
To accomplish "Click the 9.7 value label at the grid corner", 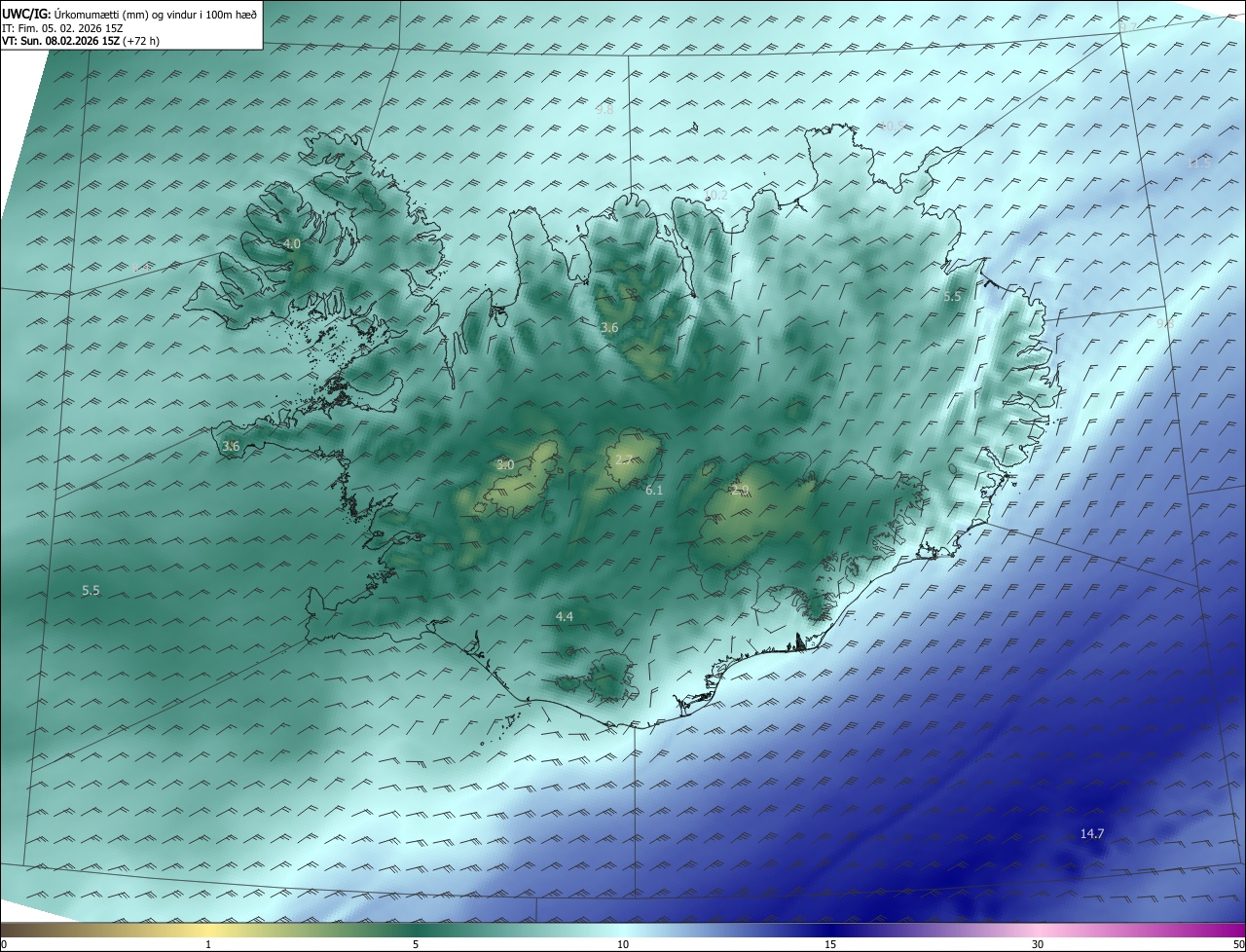I will click(1128, 27).
